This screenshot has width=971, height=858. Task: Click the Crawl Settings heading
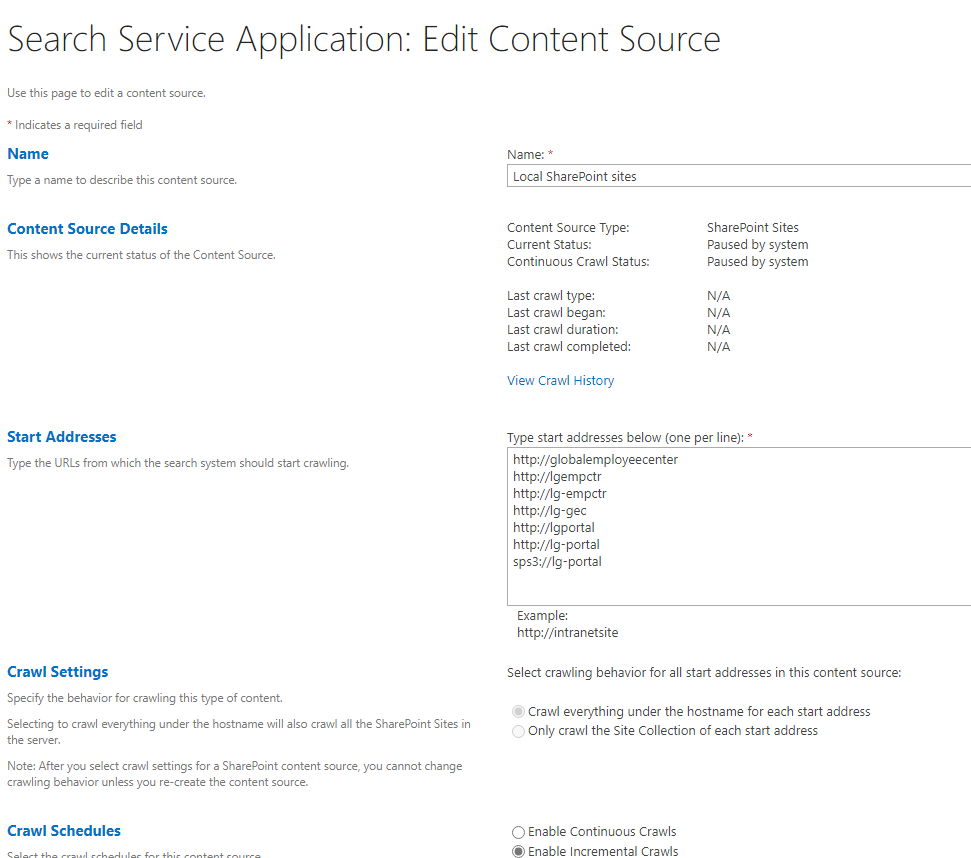58,672
